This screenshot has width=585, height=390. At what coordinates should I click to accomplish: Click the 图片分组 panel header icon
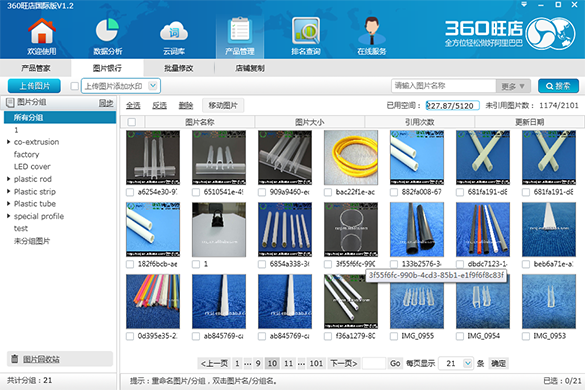[10, 103]
